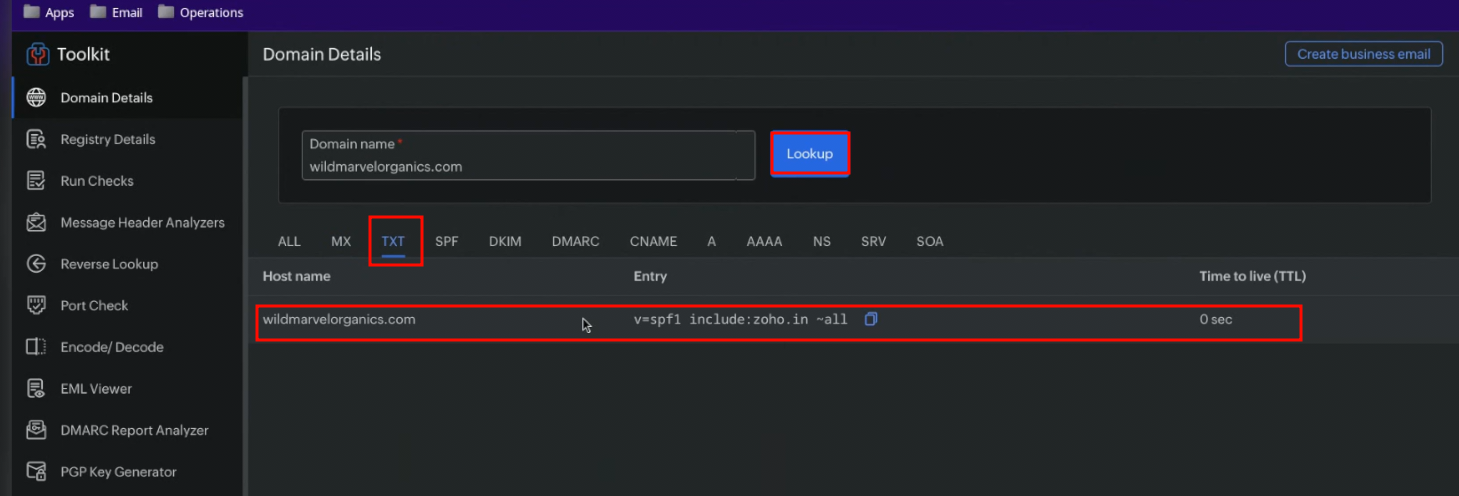Open Message Header Analyzers icon

tap(36, 223)
